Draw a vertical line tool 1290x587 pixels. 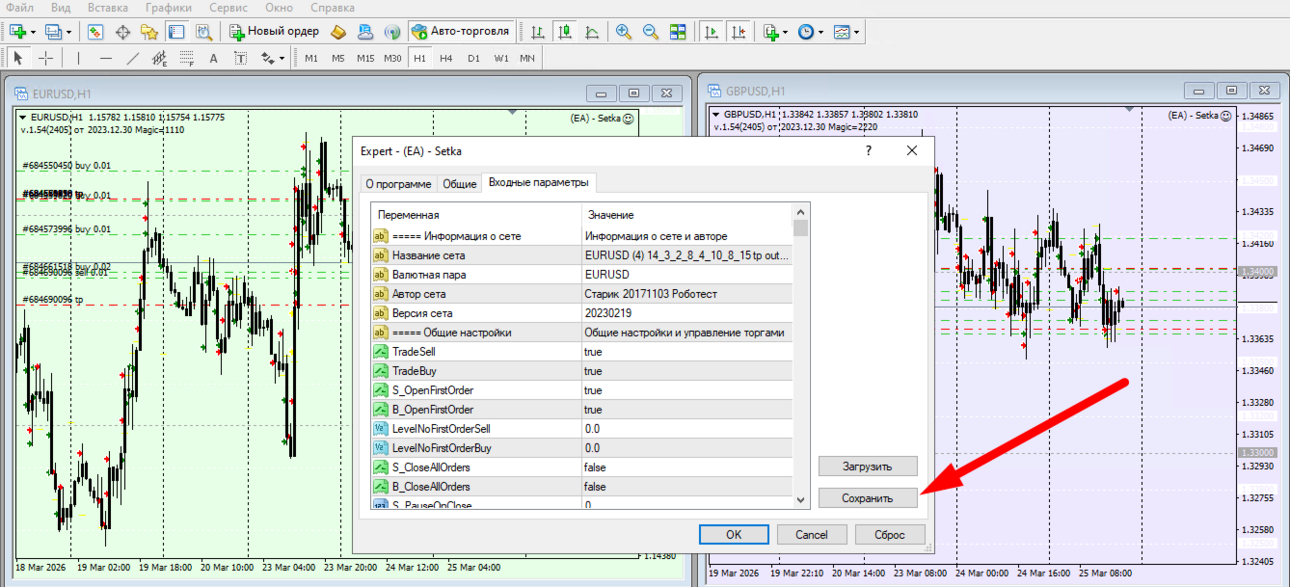pos(78,58)
